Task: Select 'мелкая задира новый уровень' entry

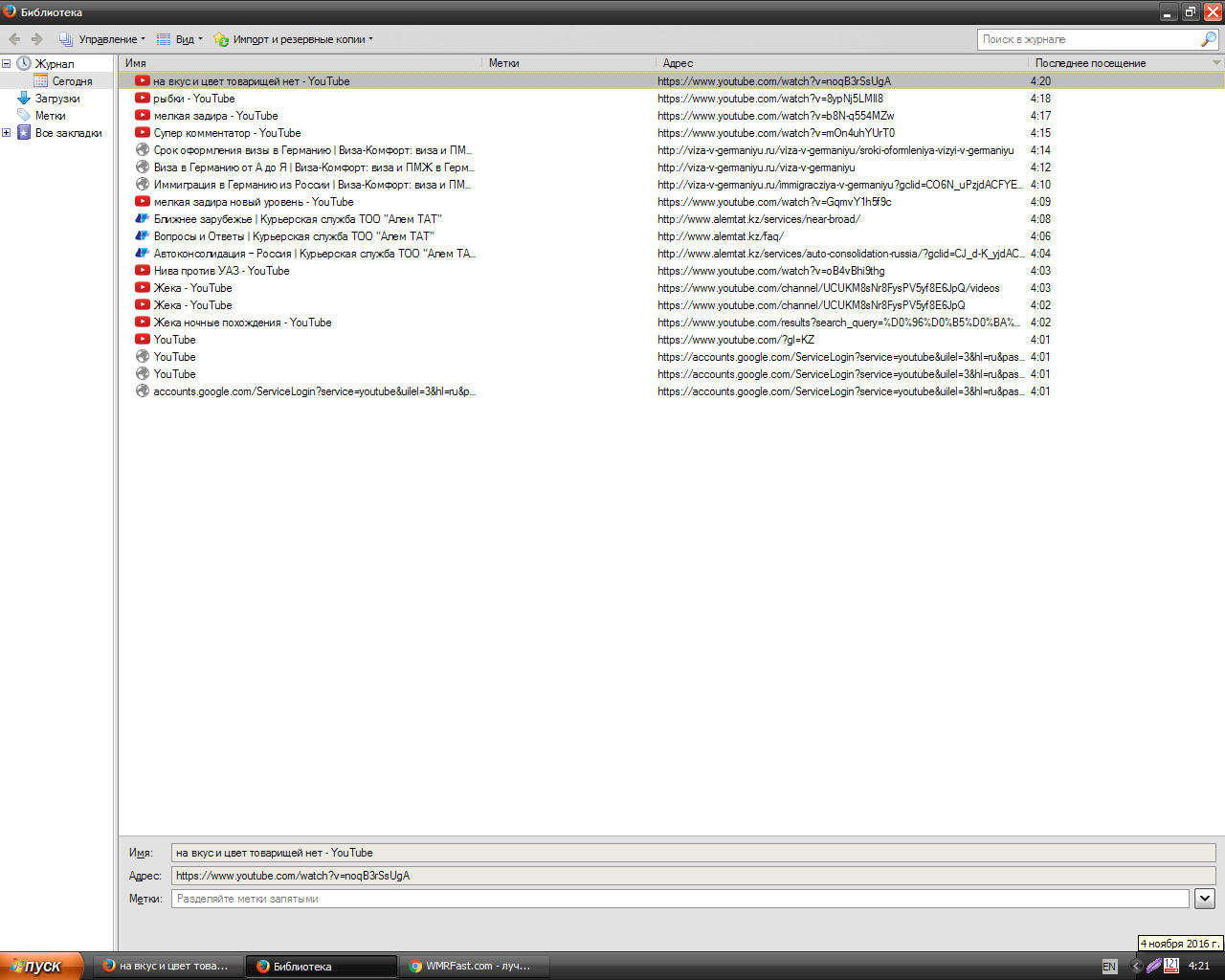Action: pyautogui.click(x=672, y=202)
